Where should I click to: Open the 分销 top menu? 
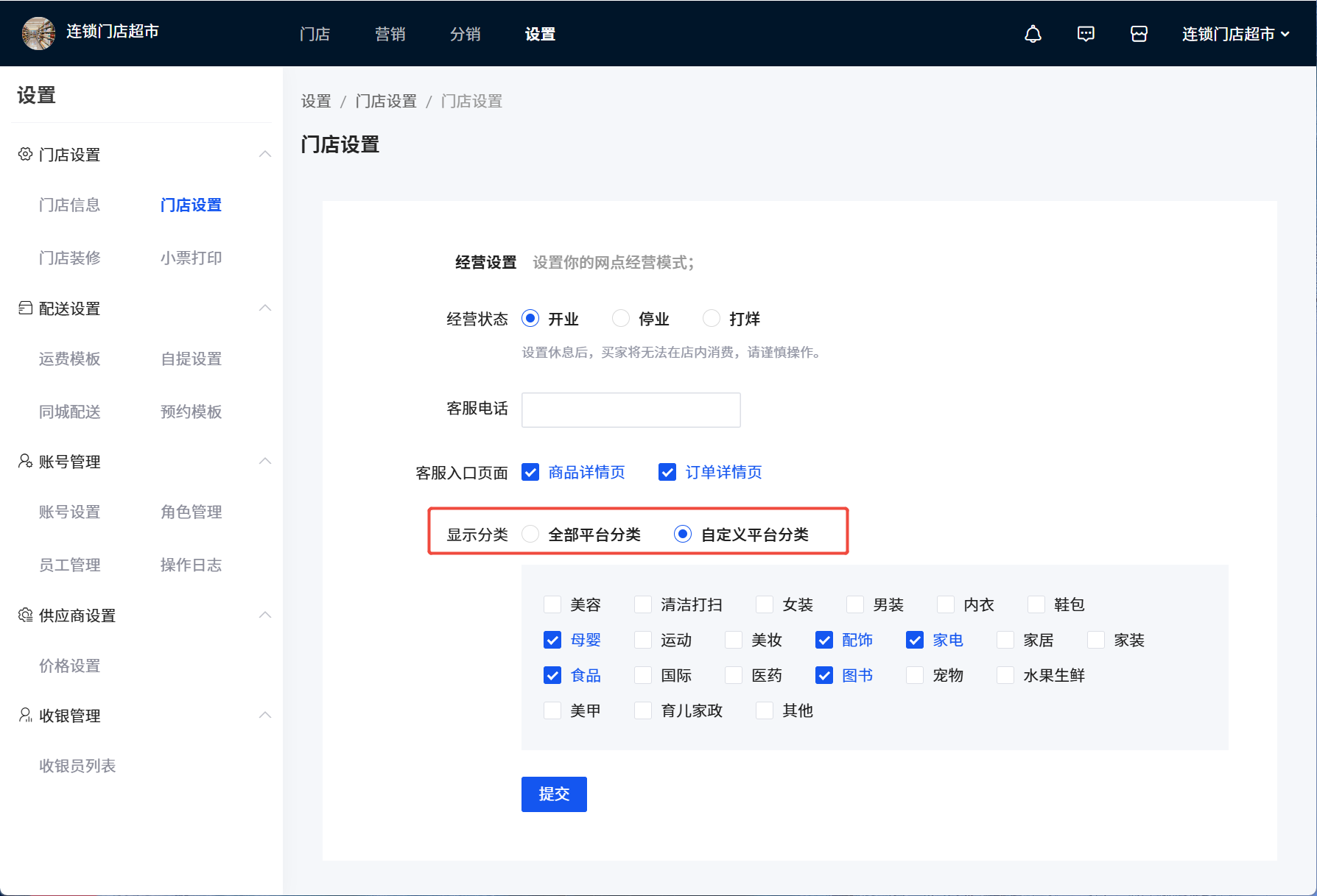465,34
